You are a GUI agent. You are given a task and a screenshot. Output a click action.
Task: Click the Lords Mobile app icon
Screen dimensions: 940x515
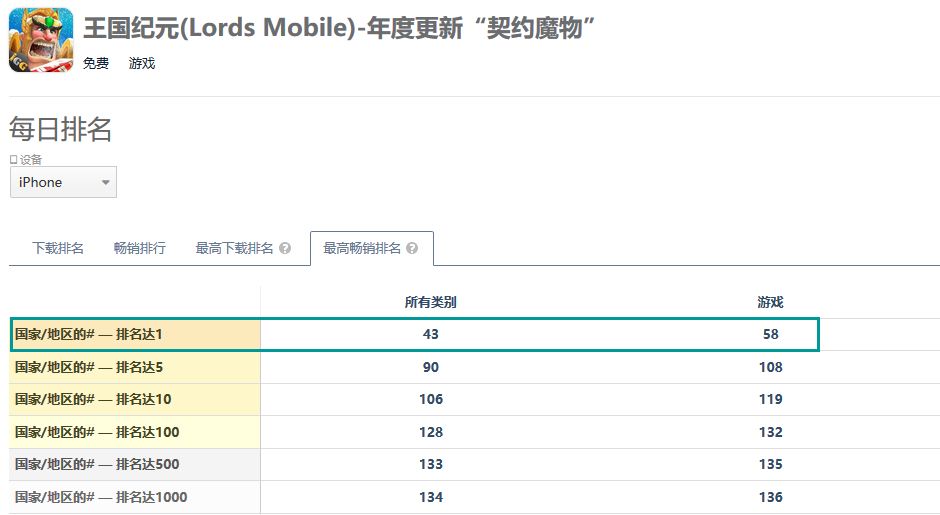(41, 41)
